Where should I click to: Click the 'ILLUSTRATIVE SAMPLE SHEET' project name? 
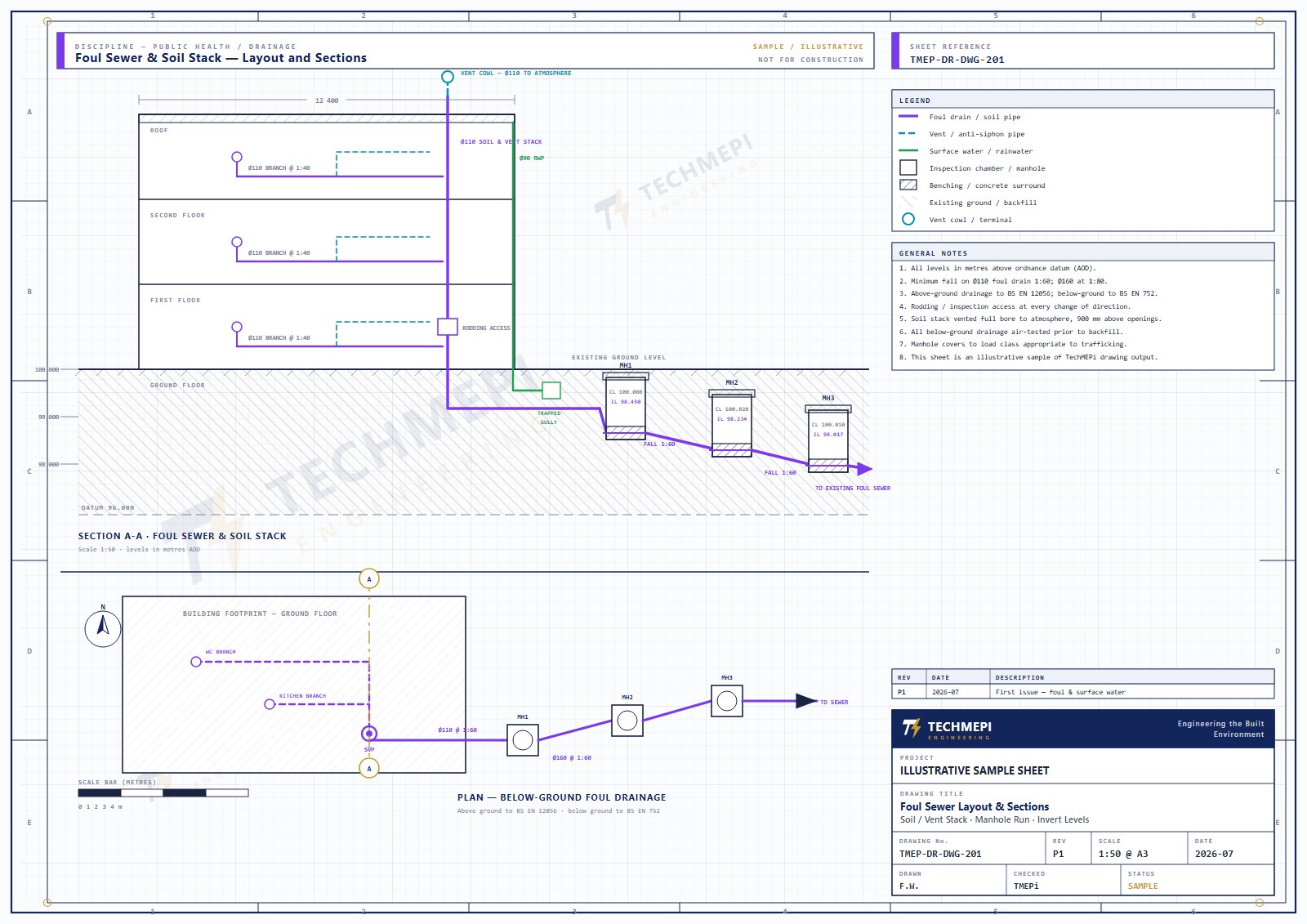tap(975, 770)
